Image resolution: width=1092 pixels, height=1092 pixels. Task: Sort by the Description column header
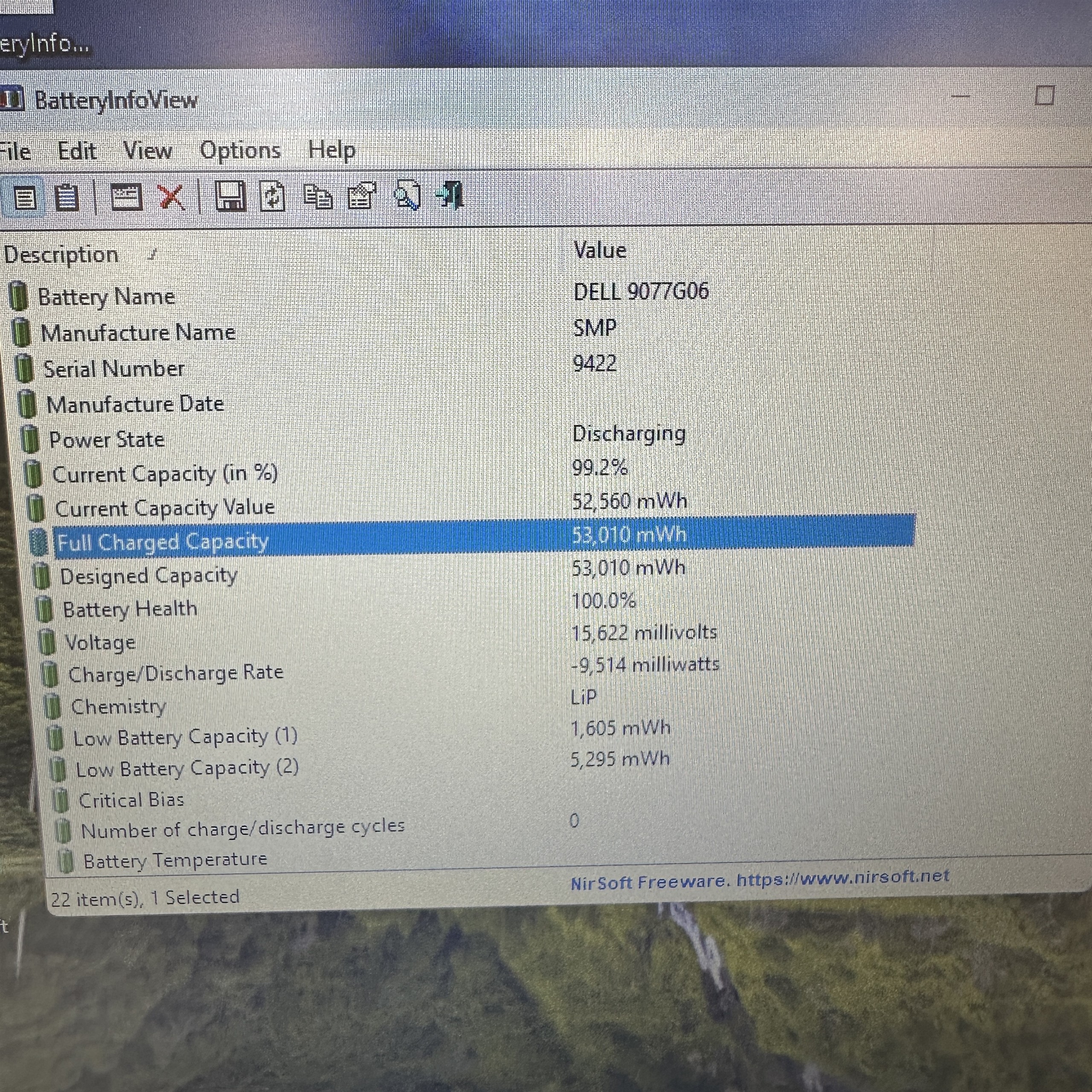[61, 255]
